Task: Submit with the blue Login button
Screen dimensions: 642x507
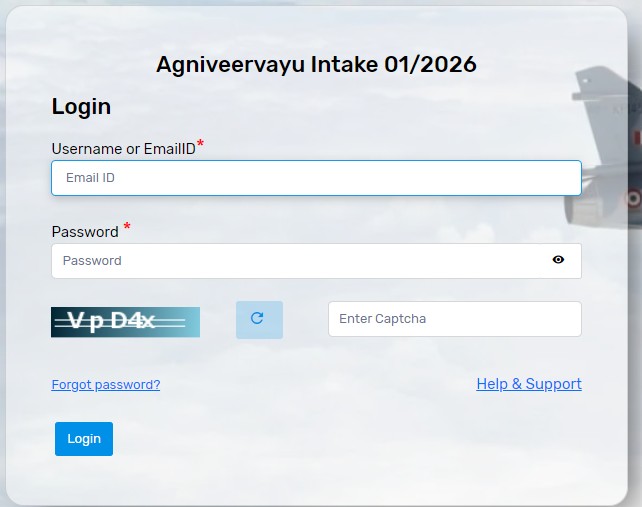Action: coord(84,439)
